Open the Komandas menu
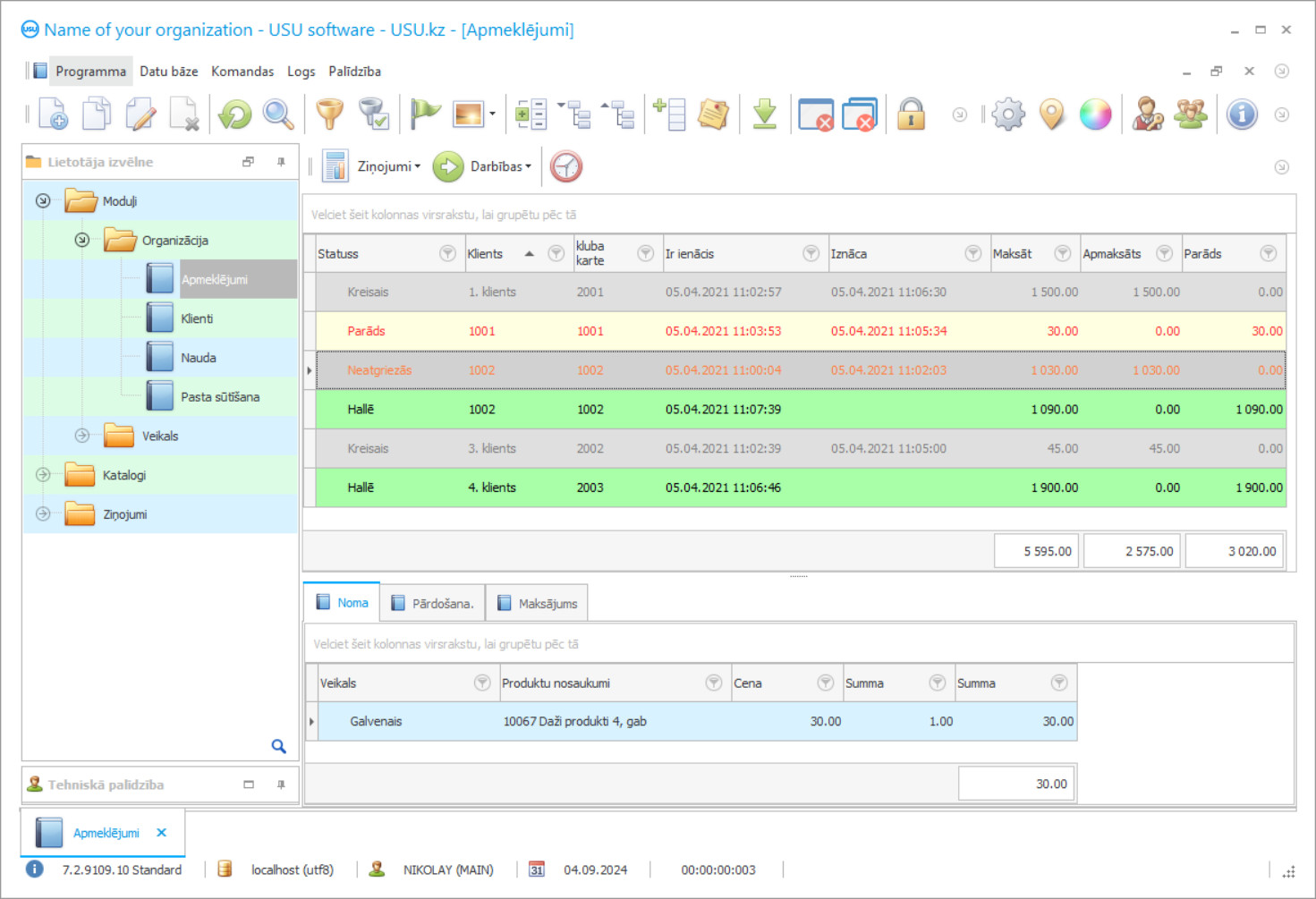The height and width of the screenshot is (899, 1316). click(x=242, y=72)
